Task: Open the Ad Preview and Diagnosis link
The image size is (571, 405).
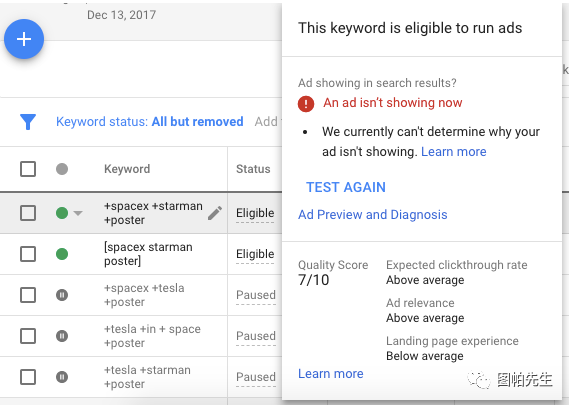Action: pyautogui.click(x=373, y=215)
